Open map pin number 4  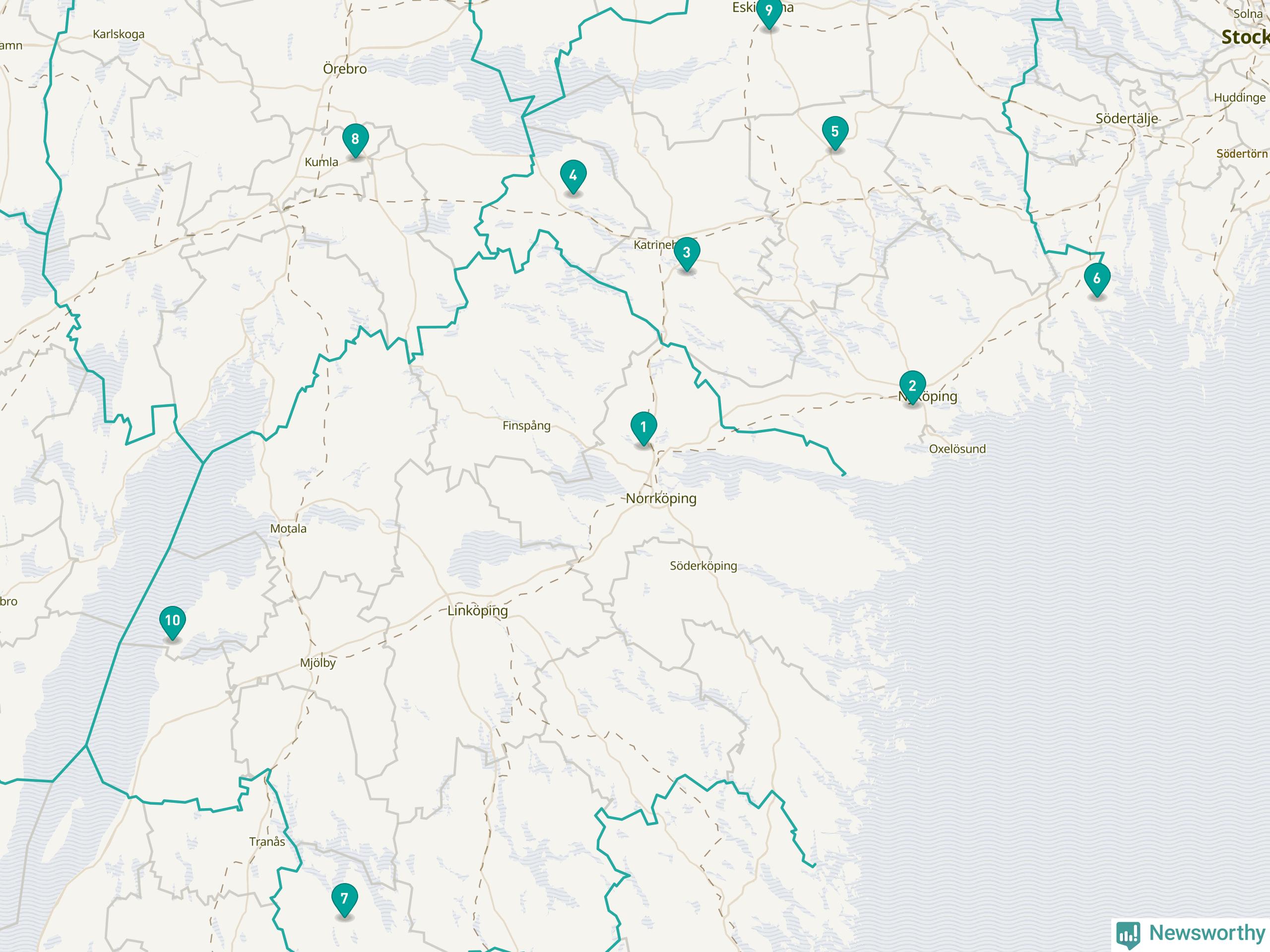(x=572, y=175)
